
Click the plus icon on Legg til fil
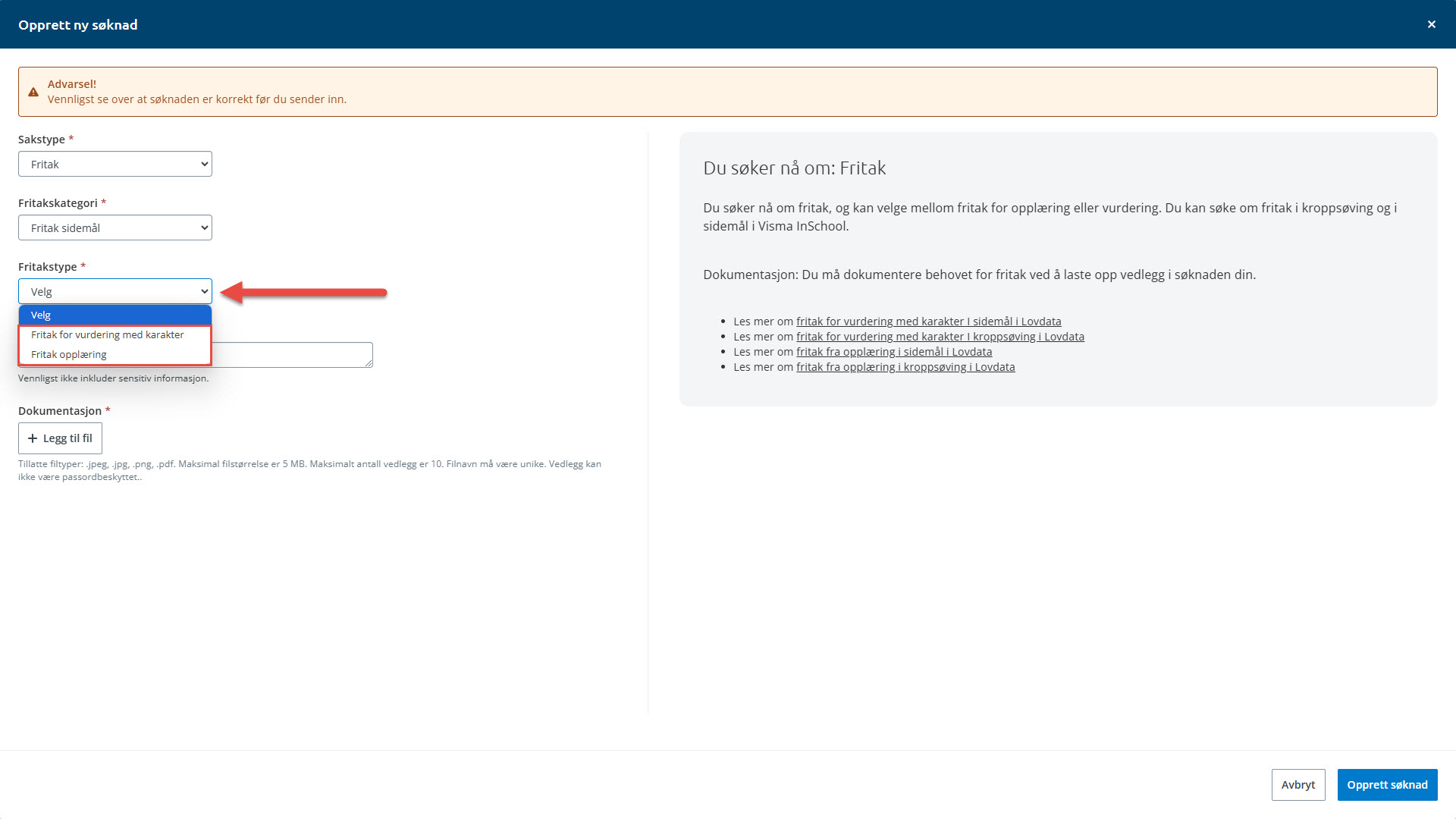(33, 438)
